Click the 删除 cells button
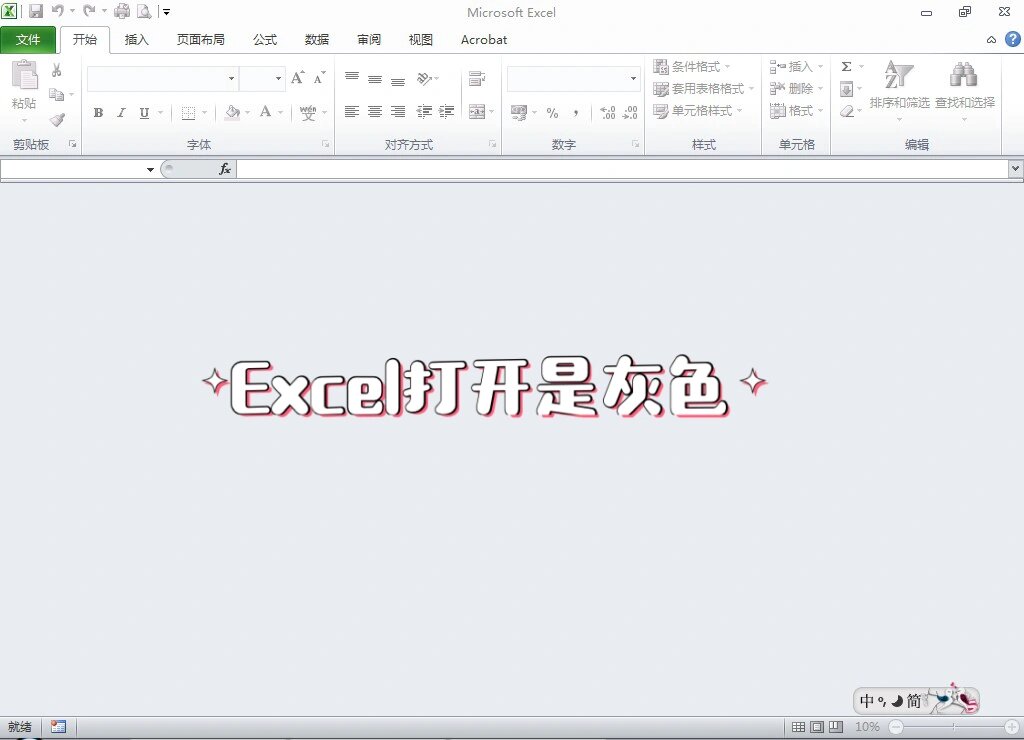 pos(796,89)
